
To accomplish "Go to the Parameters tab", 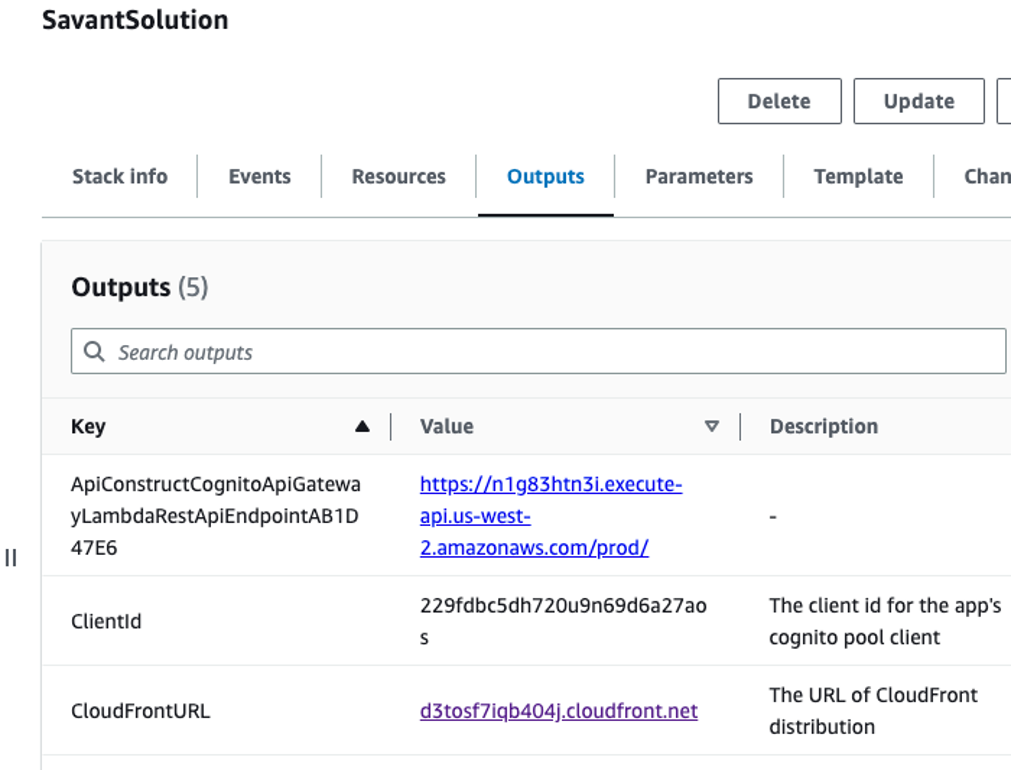I will 699,176.
